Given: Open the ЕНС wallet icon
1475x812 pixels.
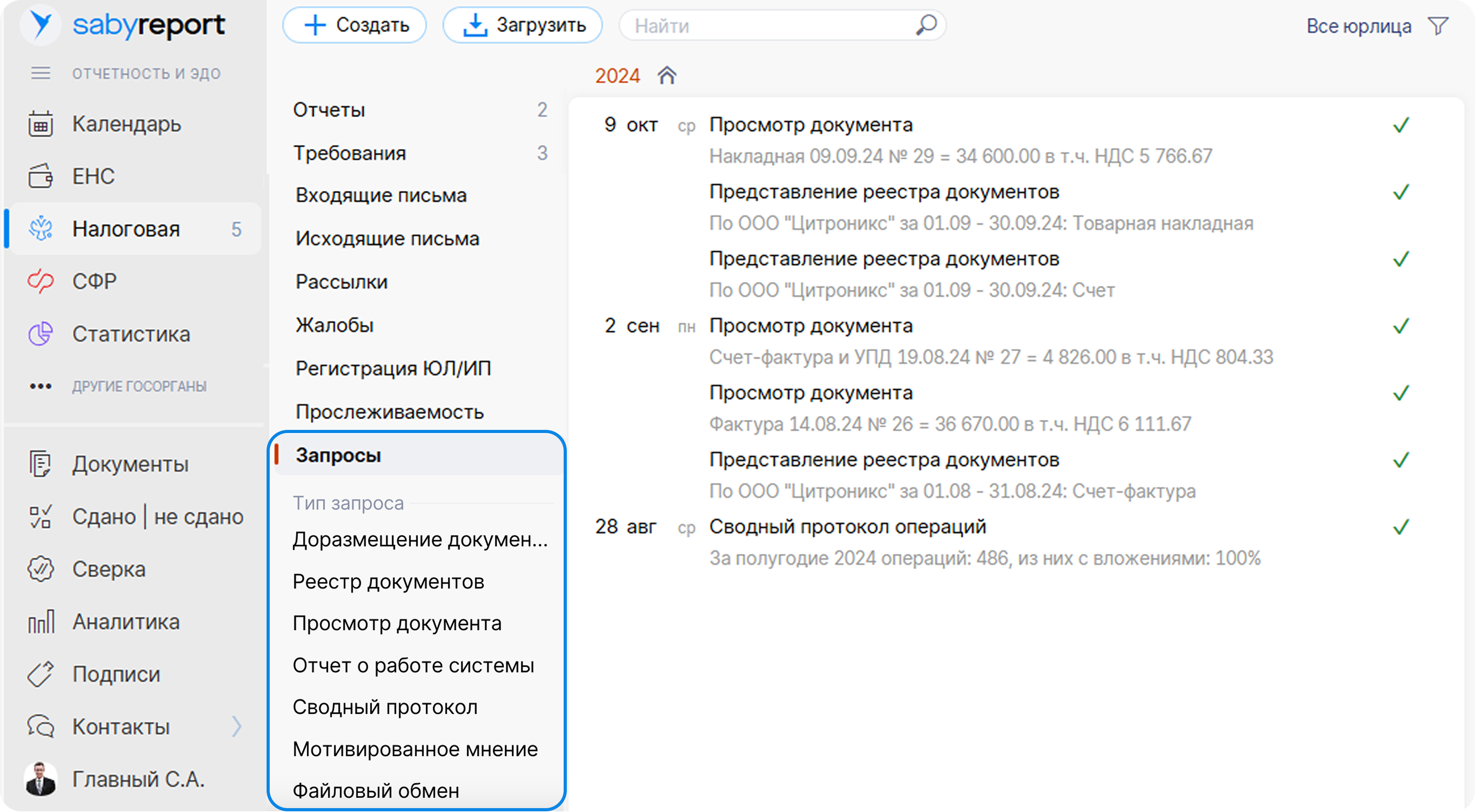Looking at the screenshot, I should click(x=40, y=176).
